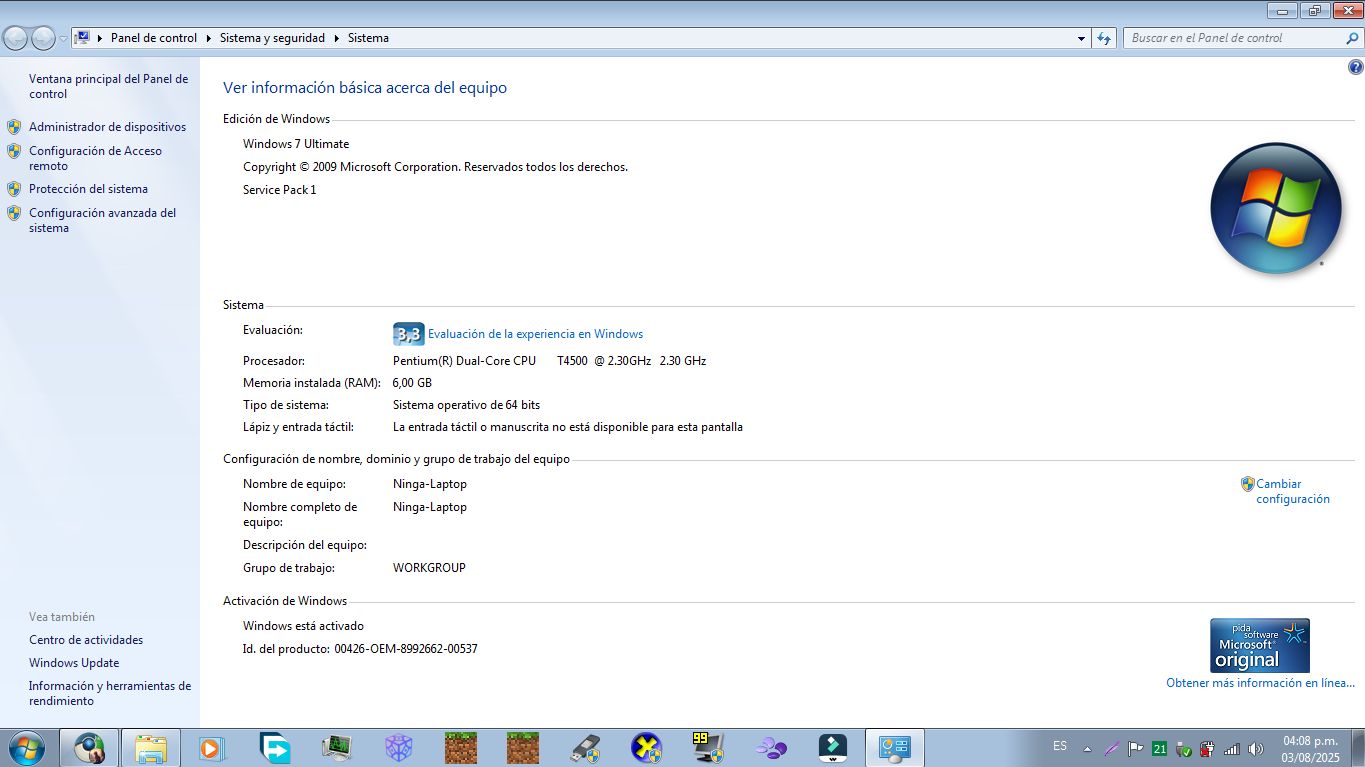Click Ninga-Laptop in the Nombre de equipo row
Image resolution: width=1365 pixels, height=767 pixels.
pos(430,484)
